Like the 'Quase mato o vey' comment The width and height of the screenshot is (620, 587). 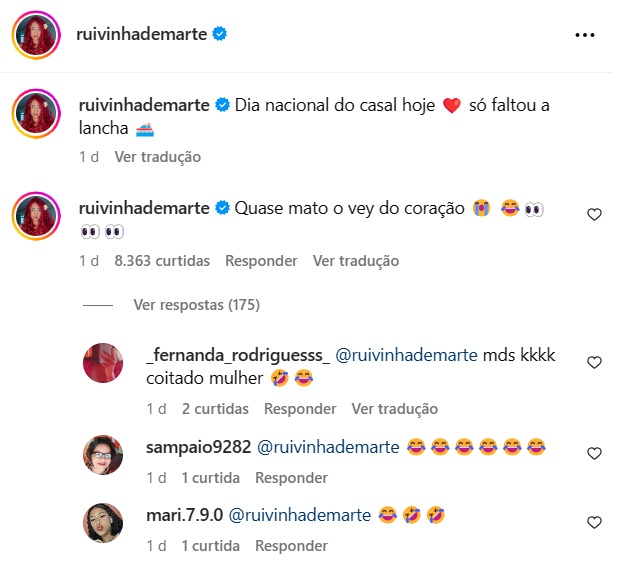click(594, 214)
